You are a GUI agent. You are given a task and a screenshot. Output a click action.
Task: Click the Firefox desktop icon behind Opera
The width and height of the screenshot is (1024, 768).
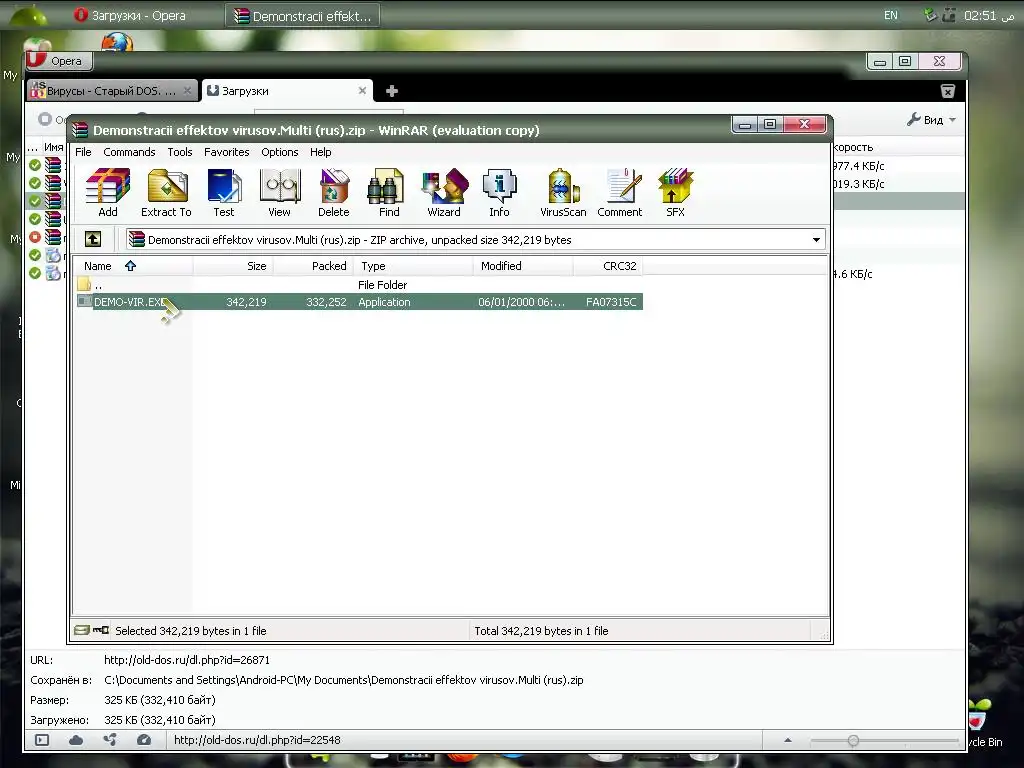(x=117, y=42)
